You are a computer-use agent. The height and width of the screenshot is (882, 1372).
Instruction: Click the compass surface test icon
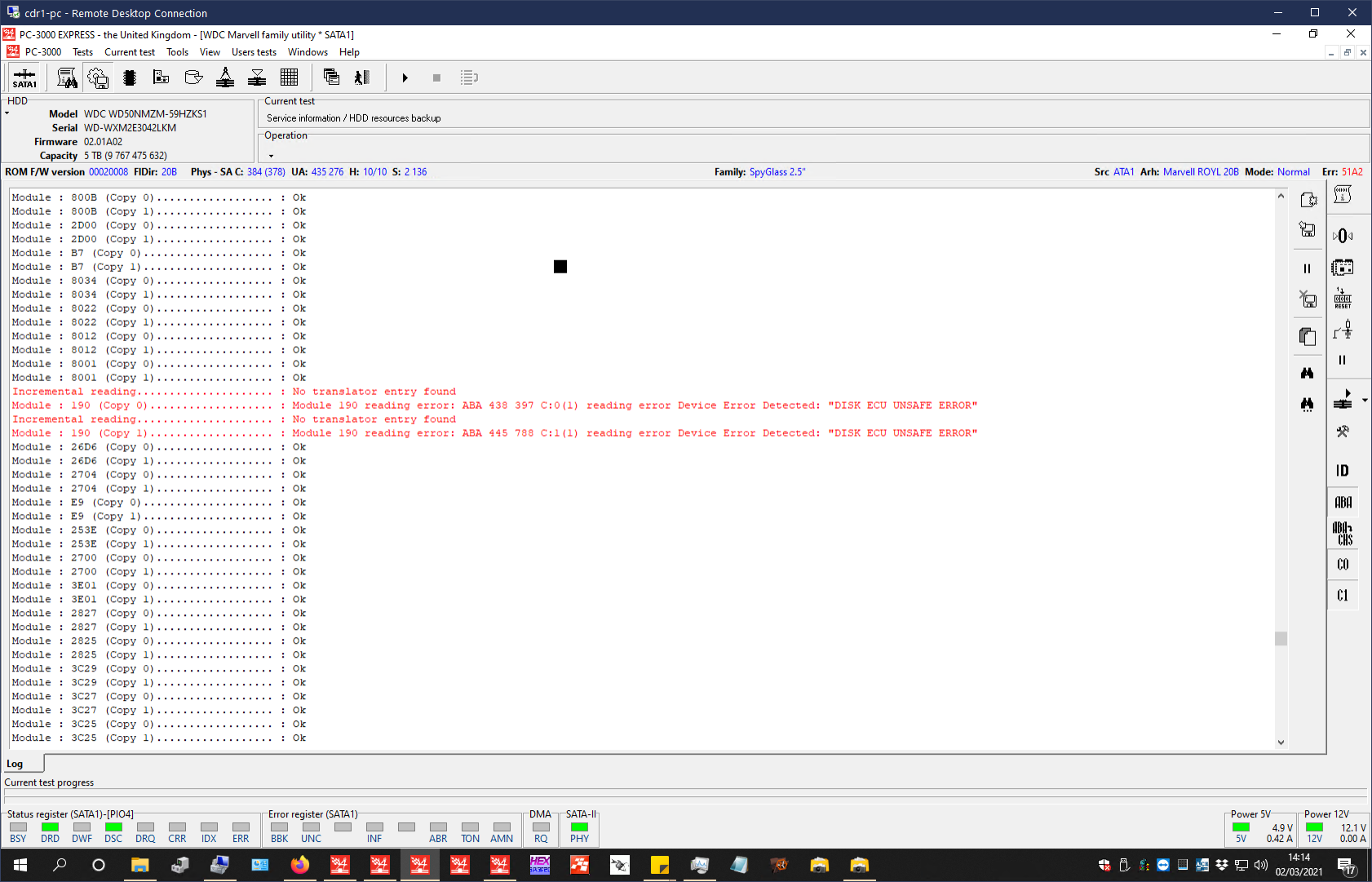tap(225, 78)
